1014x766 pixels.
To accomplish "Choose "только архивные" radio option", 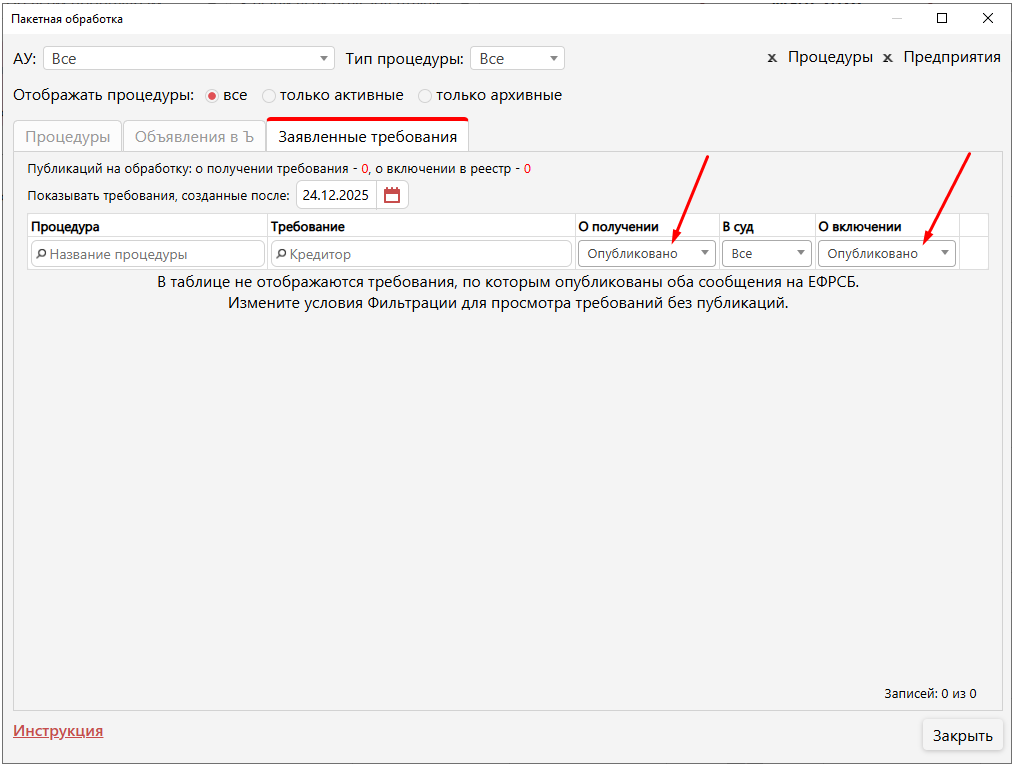I will click(x=425, y=96).
